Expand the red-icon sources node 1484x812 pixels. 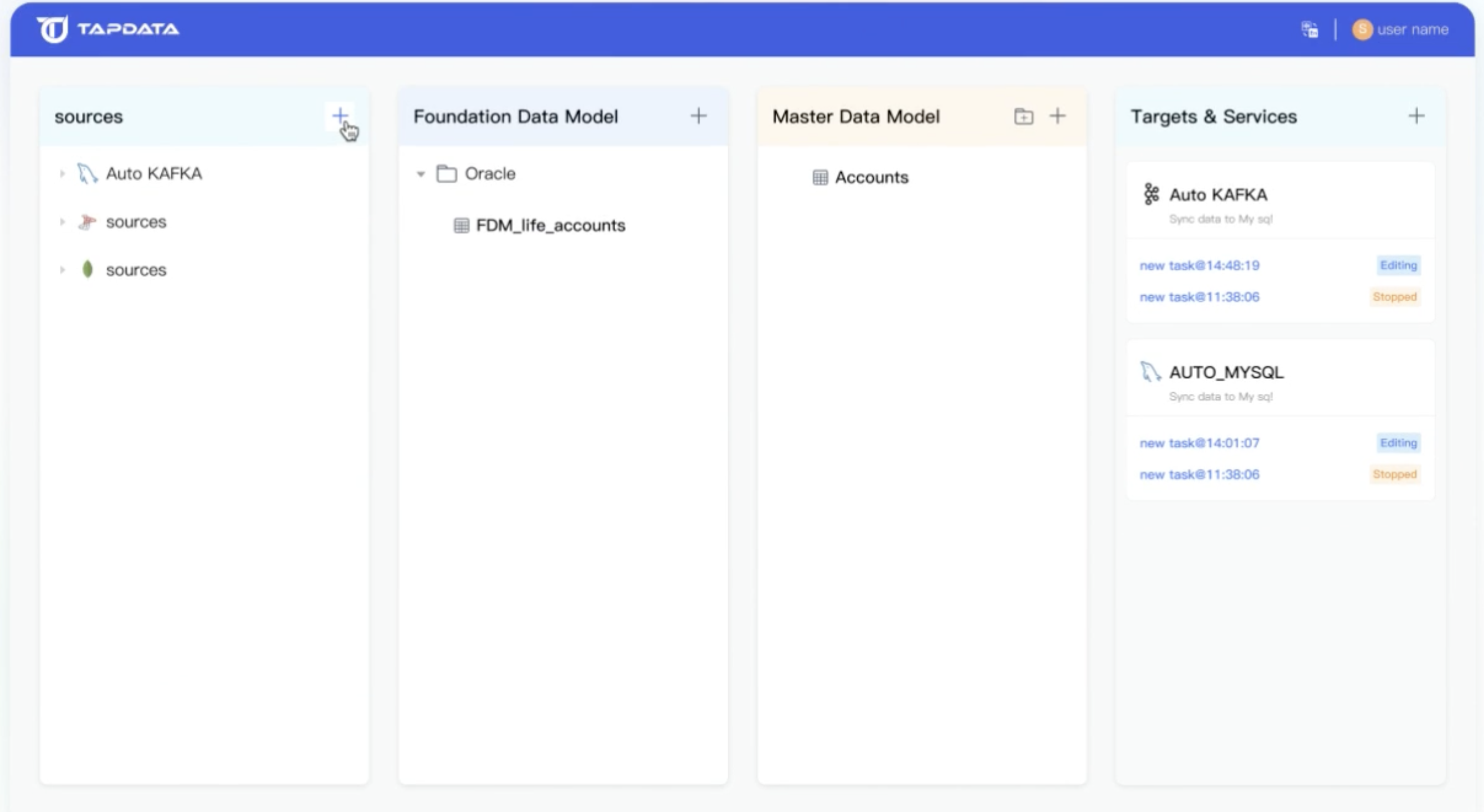coord(62,222)
